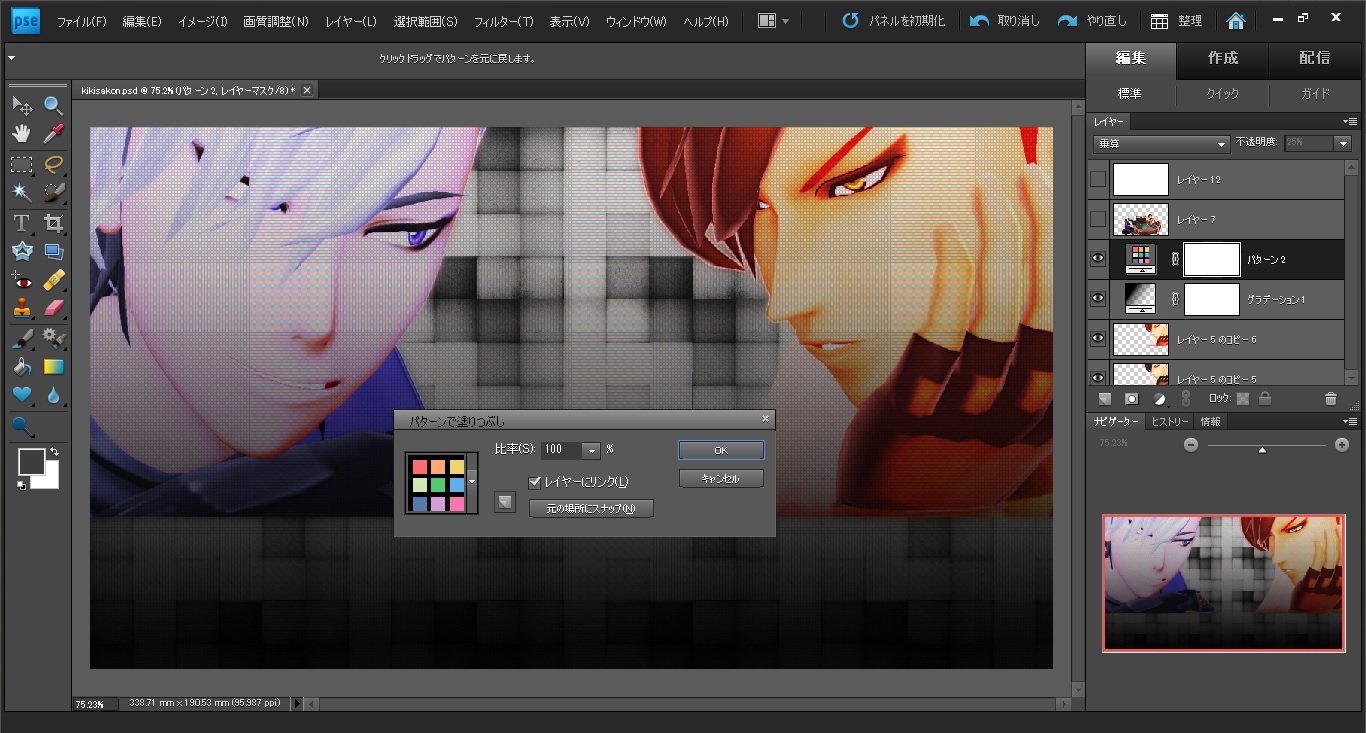Select the Brush tool
The height and width of the screenshot is (733, 1366).
[22, 338]
